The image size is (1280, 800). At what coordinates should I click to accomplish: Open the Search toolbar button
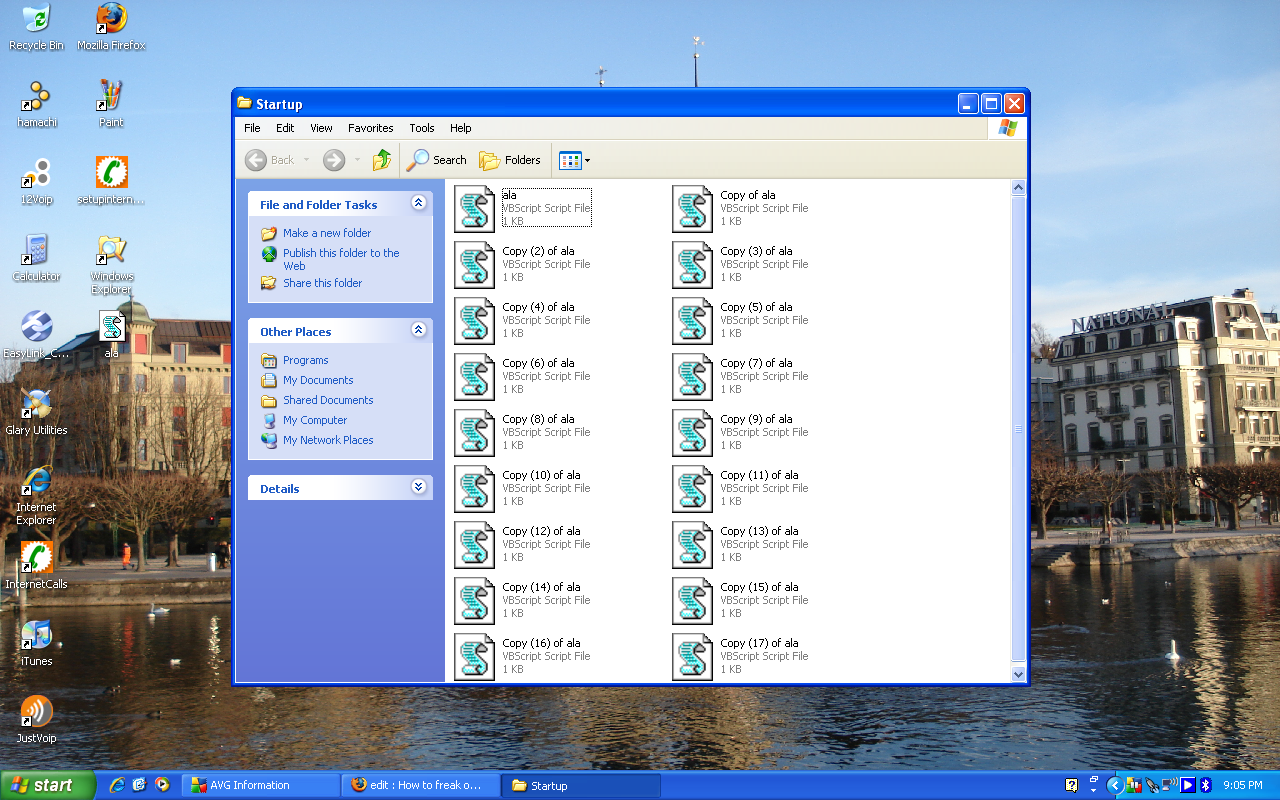437,160
